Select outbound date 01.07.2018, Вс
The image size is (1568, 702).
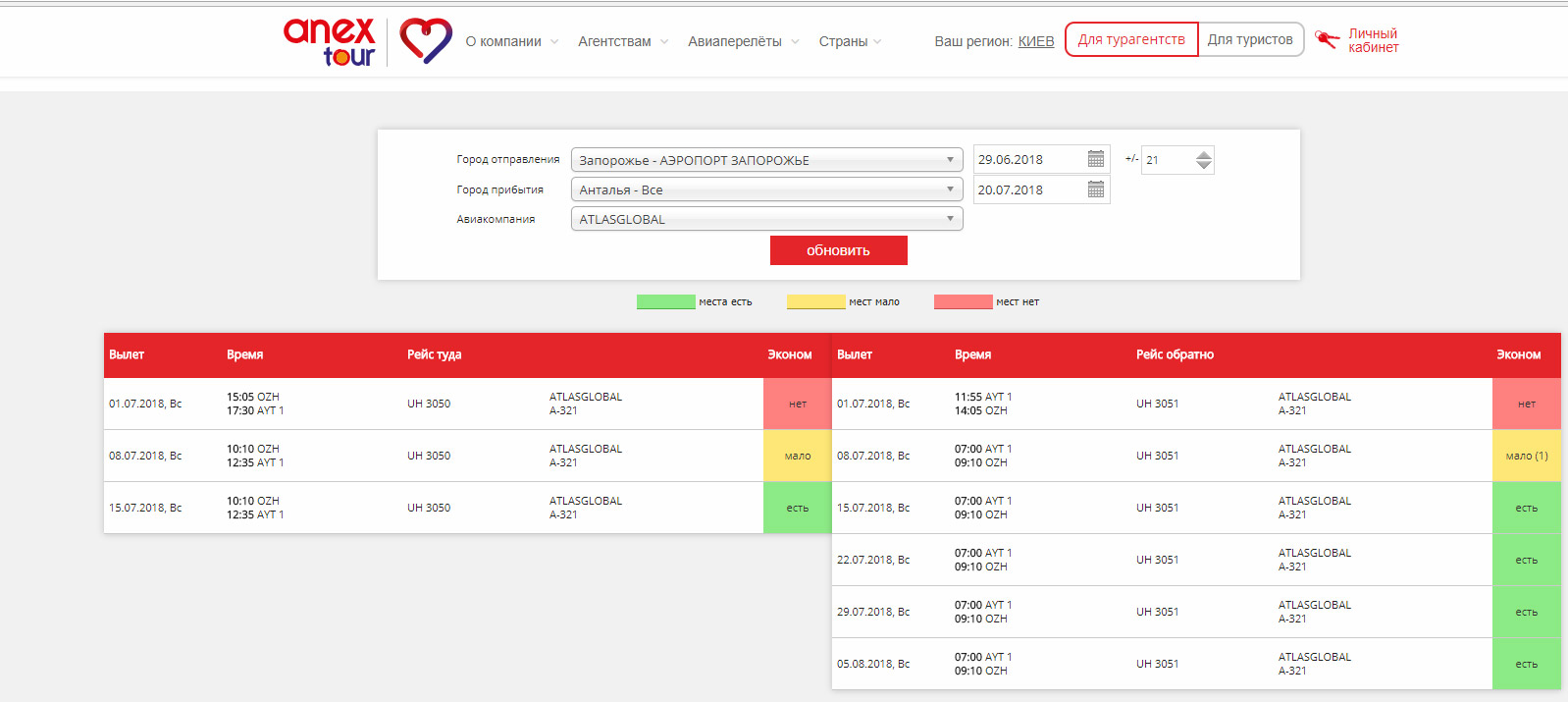click(145, 404)
